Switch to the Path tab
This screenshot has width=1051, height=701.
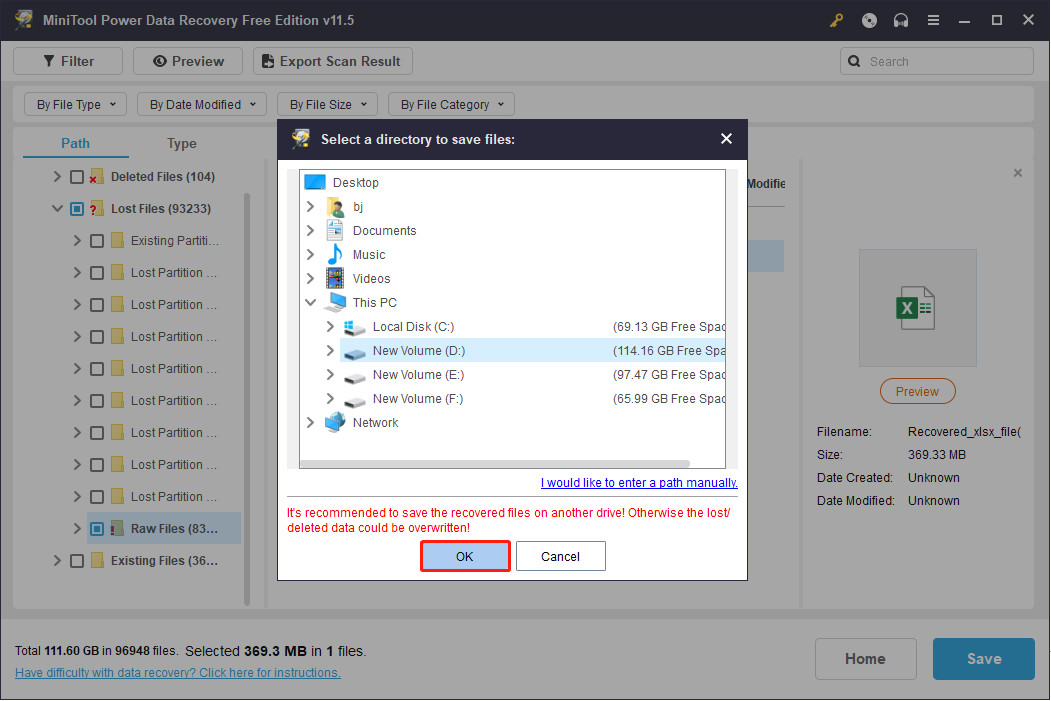coord(75,143)
